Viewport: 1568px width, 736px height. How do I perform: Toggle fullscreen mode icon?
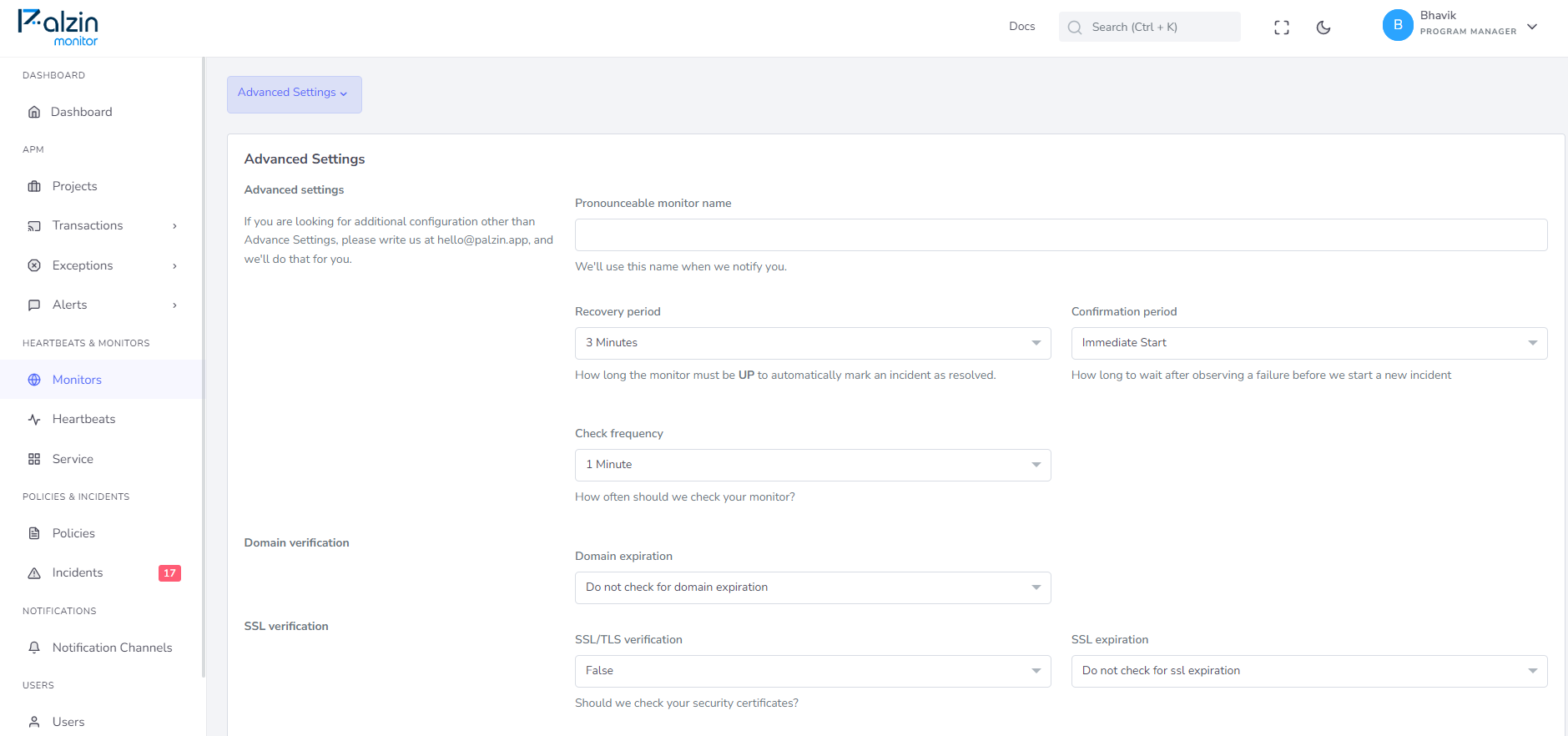pos(1282,28)
